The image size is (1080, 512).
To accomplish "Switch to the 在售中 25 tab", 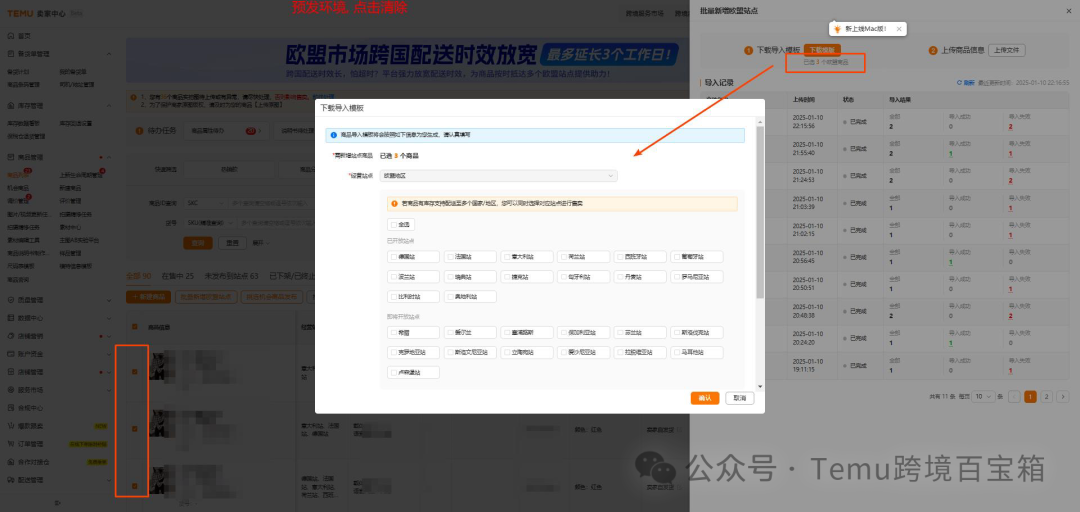I will pos(178,276).
